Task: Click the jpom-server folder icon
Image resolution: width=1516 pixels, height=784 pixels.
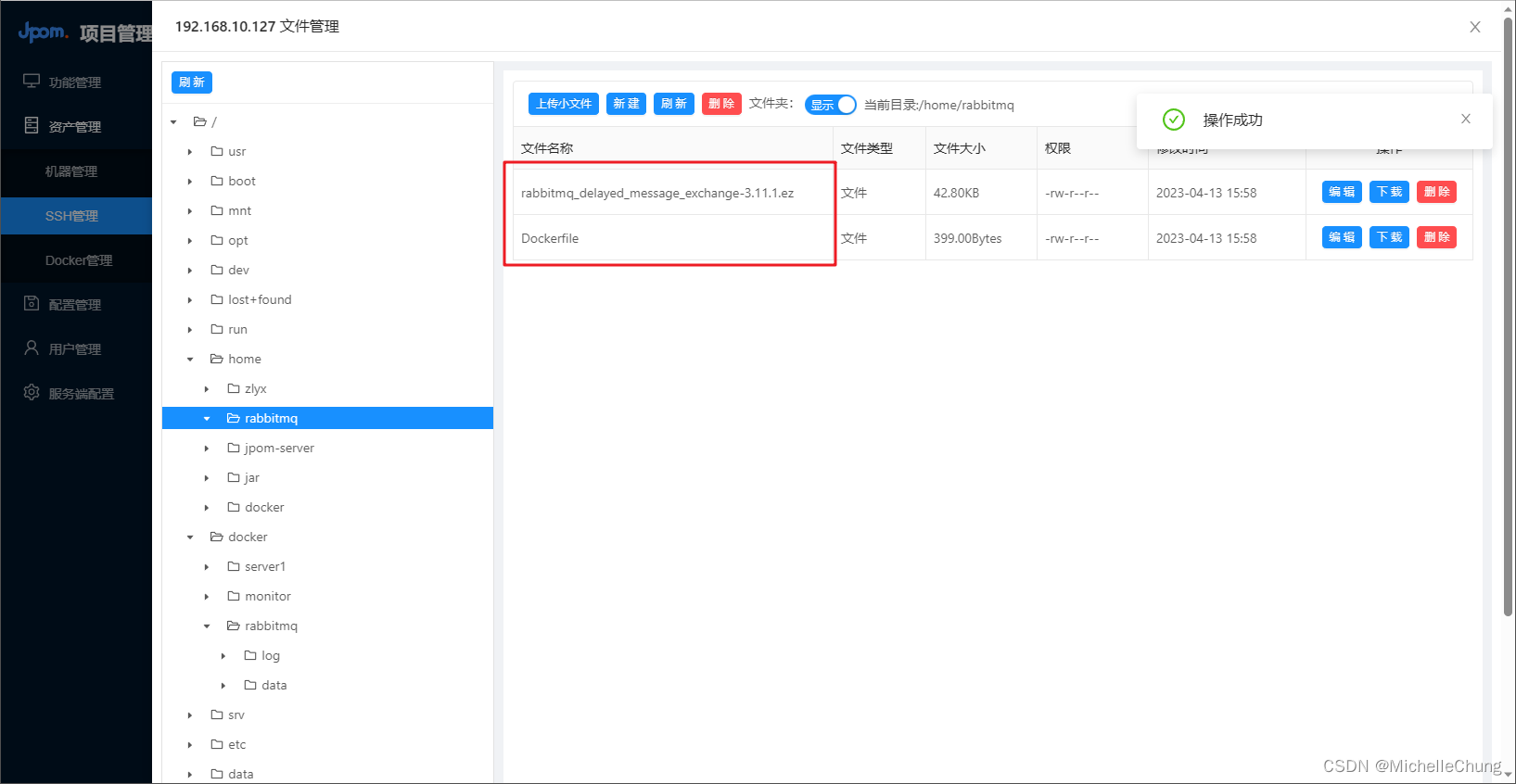Action: pos(234,448)
